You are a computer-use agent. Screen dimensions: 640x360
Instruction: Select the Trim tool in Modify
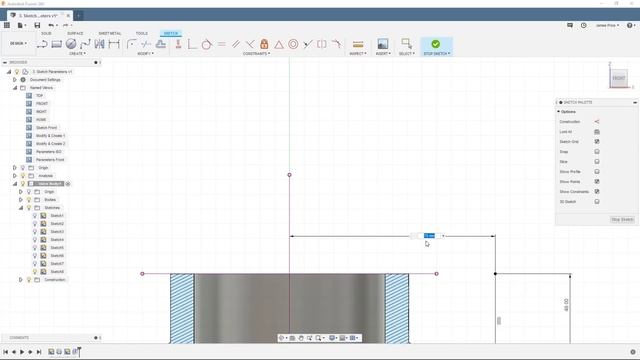tap(146, 44)
